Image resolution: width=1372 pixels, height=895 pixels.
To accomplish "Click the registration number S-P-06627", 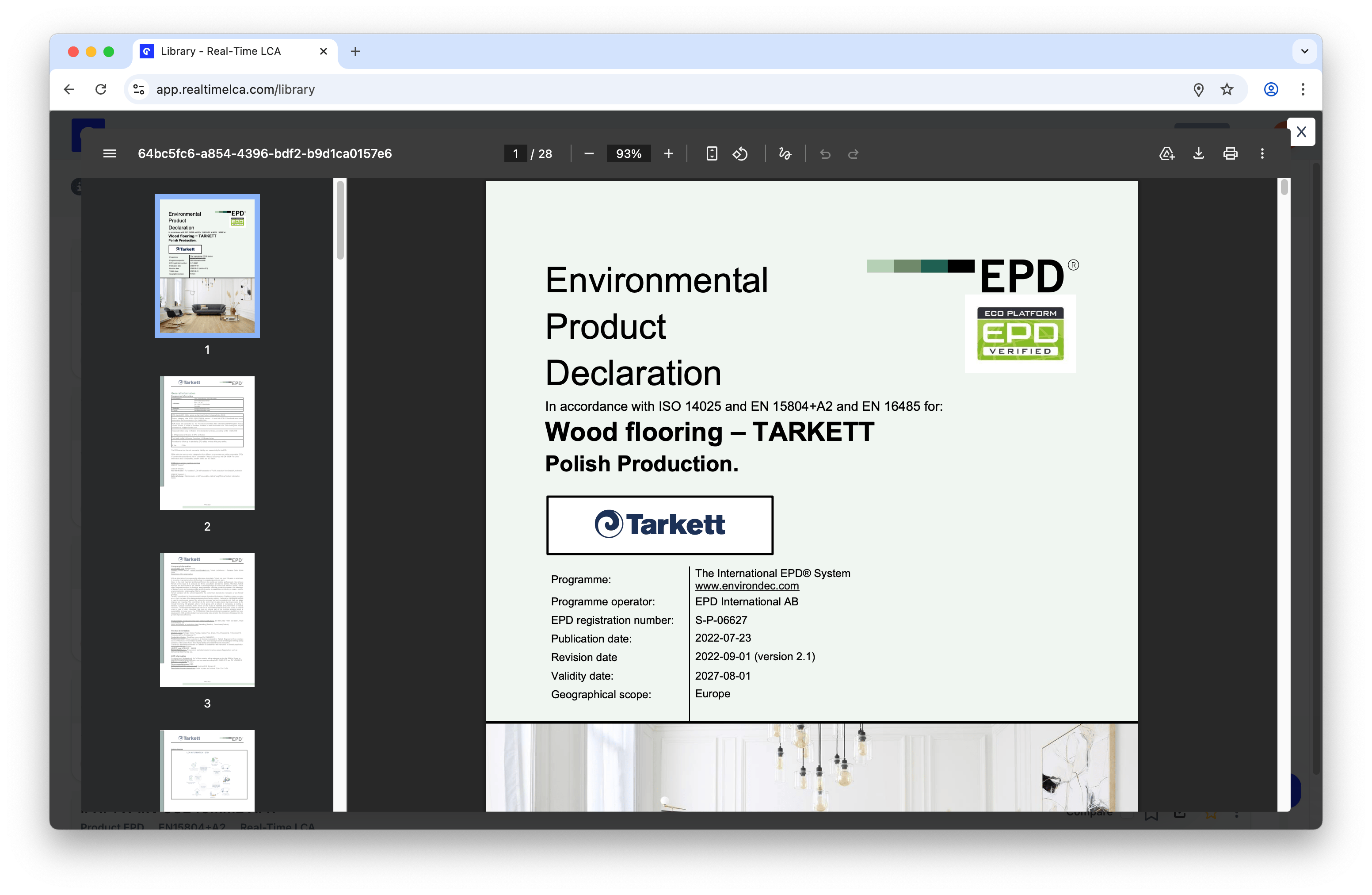I will pos(720,620).
